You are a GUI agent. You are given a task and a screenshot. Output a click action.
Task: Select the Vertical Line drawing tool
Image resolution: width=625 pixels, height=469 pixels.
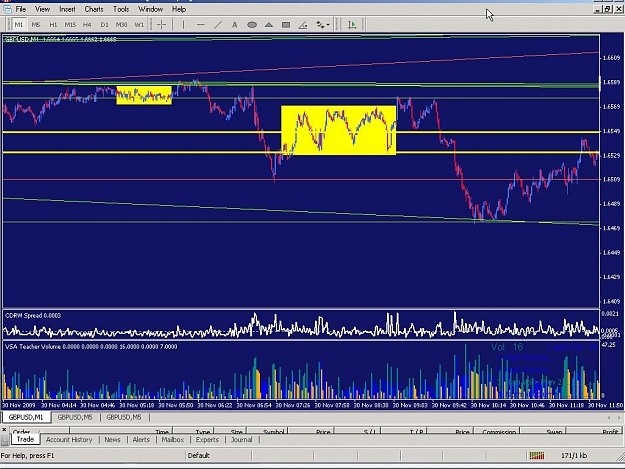[183, 25]
